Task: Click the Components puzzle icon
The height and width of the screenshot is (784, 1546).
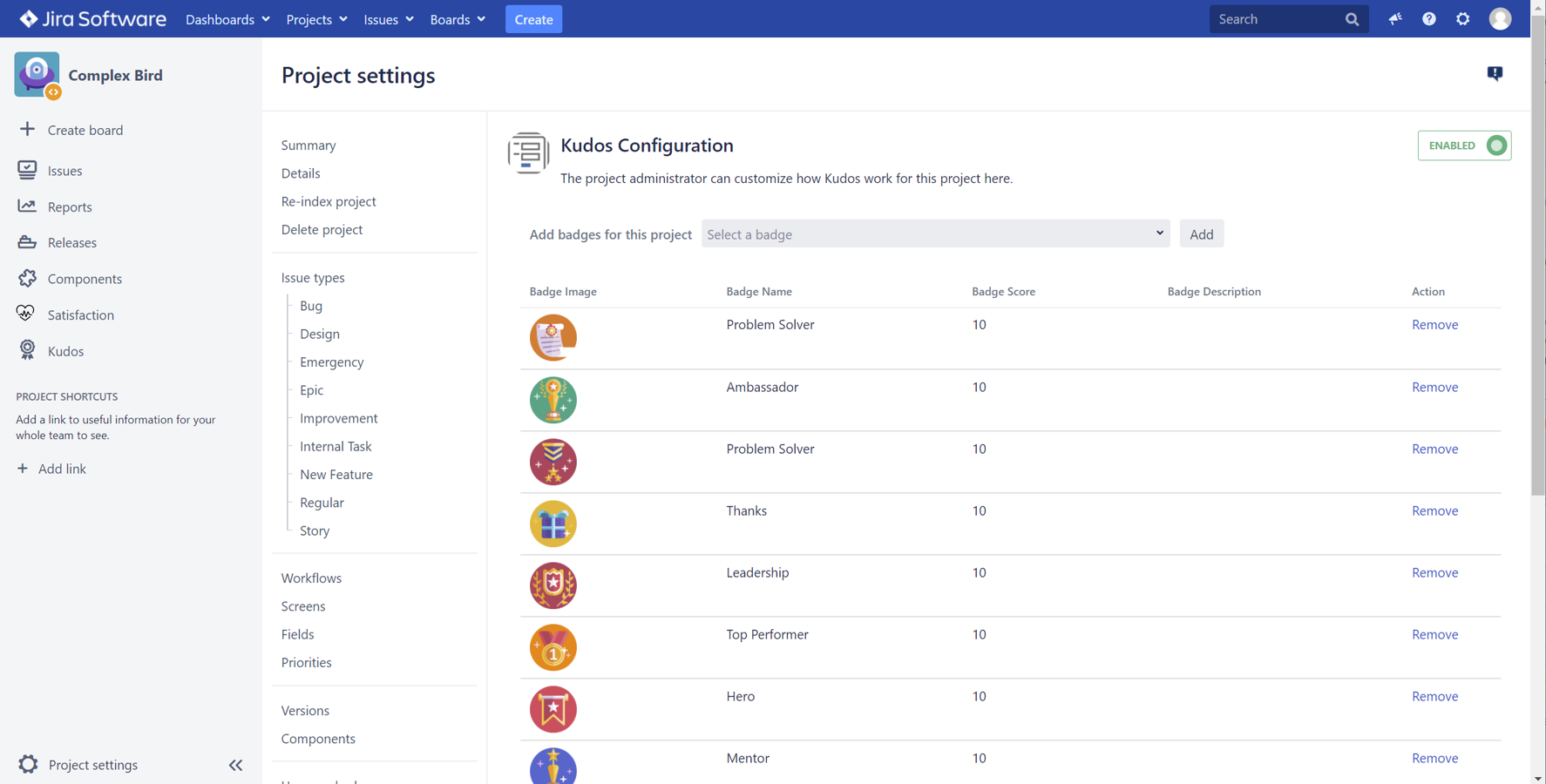Action: 27,278
